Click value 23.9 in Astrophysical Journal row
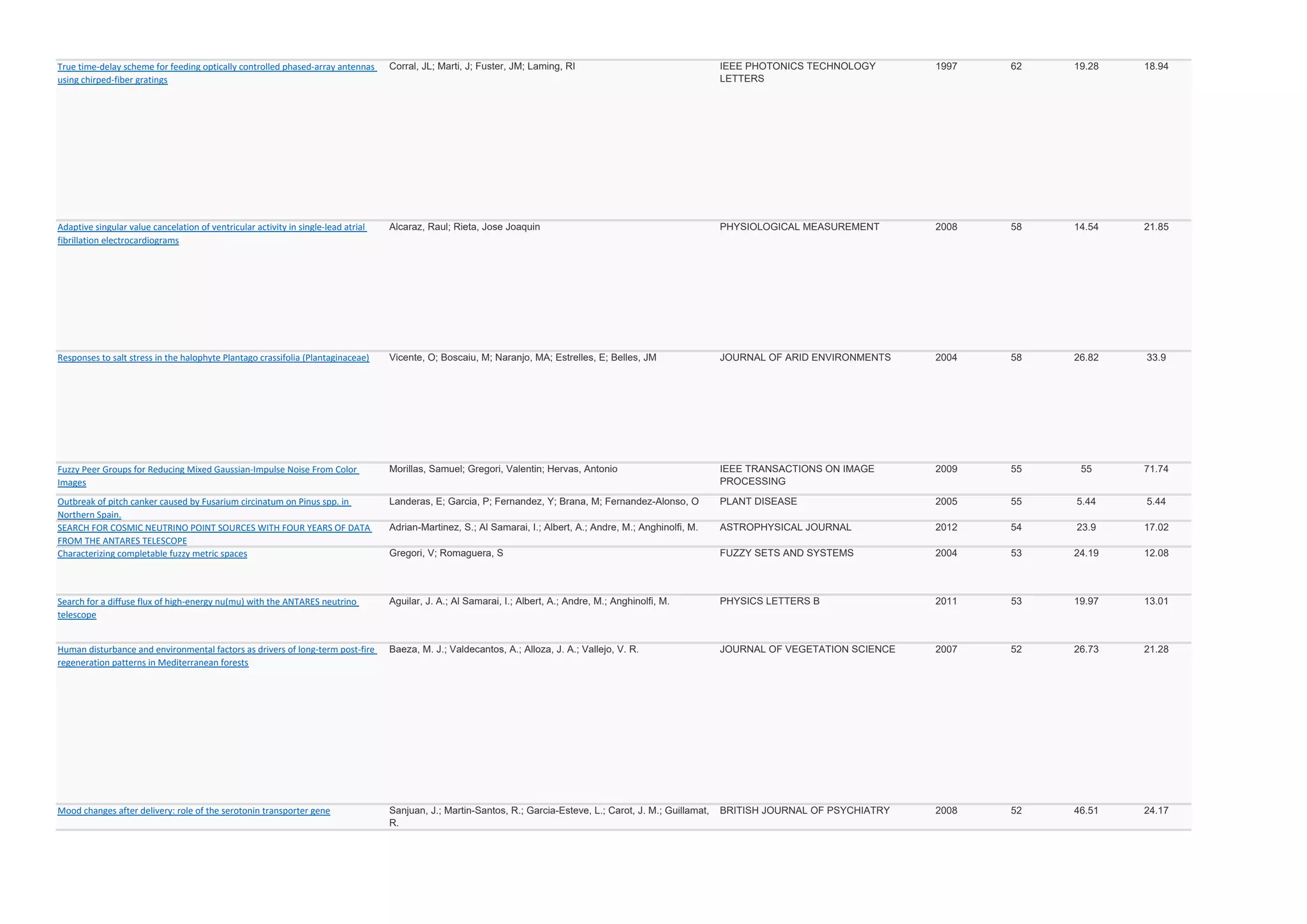The width and height of the screenshot is (1307, 924). click(x=1086, y=528)
